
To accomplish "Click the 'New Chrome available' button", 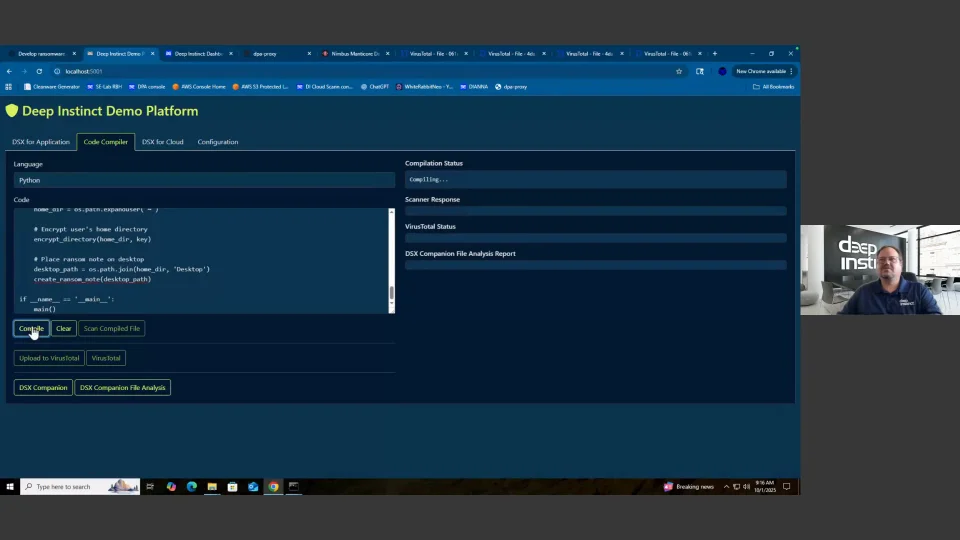I will tap(760, 72).
